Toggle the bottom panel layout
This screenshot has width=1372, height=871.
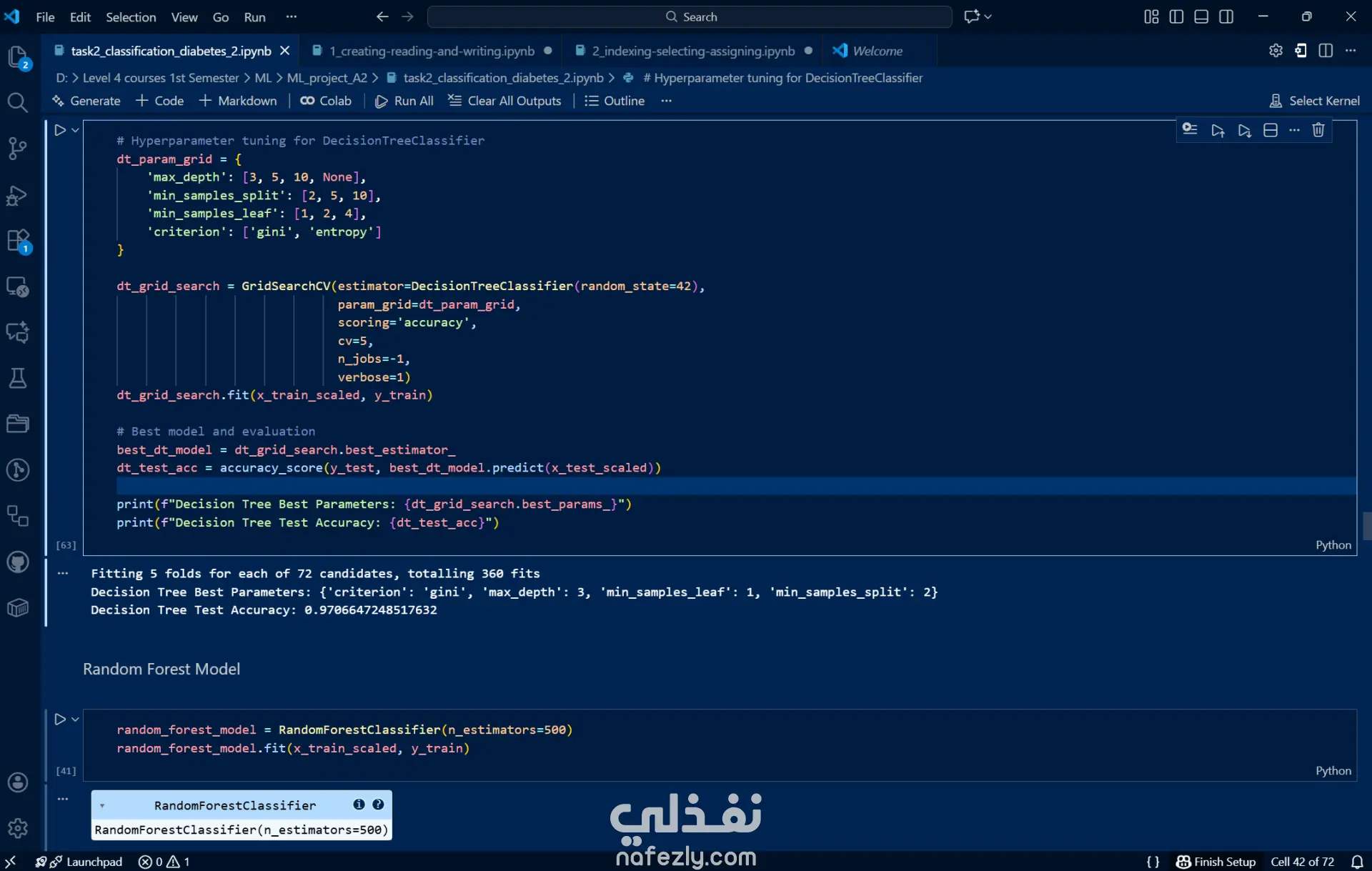coord(1201,16)
